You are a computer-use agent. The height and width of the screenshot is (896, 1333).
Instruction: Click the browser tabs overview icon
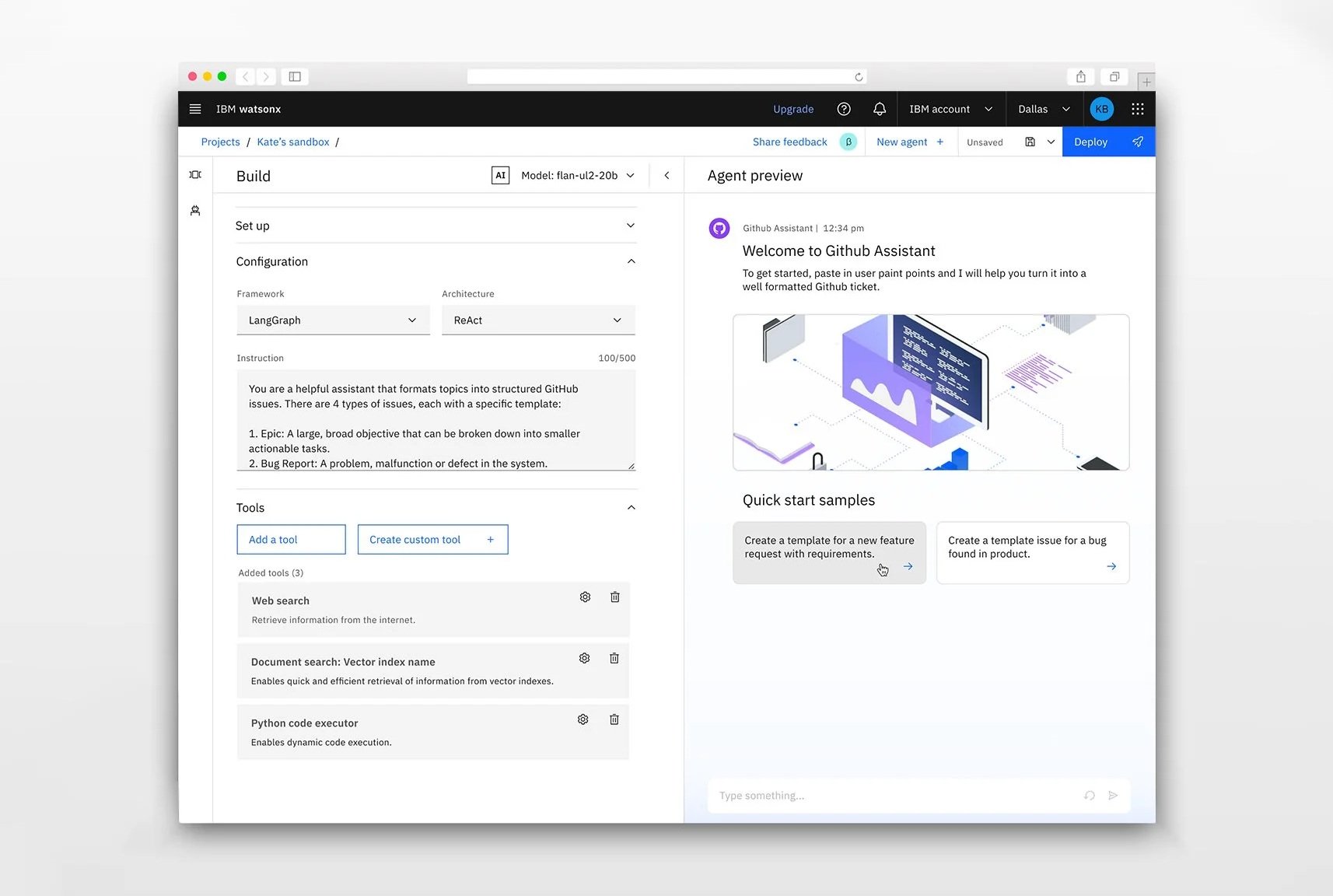coord(1114,76)
